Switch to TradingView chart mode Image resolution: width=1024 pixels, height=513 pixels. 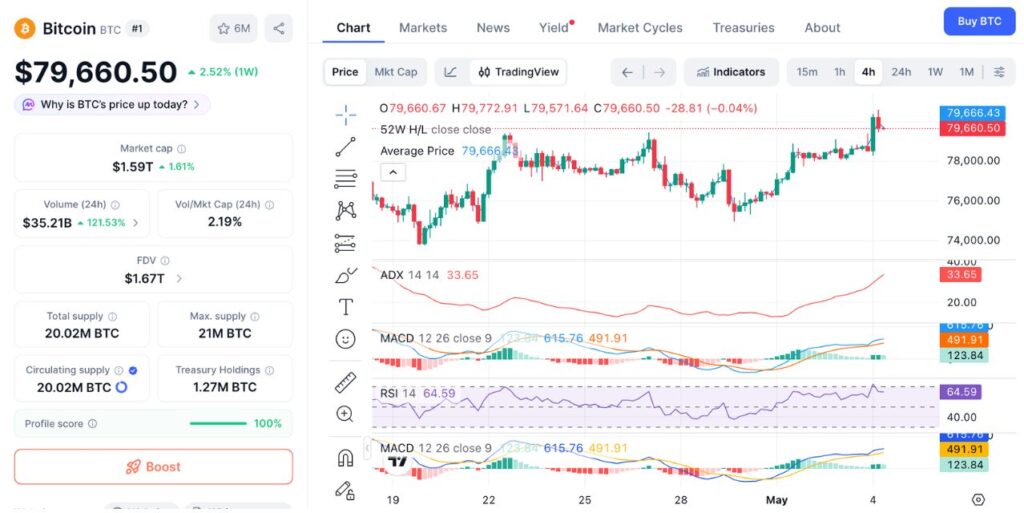pyautogui.click(x=519, y=72)
